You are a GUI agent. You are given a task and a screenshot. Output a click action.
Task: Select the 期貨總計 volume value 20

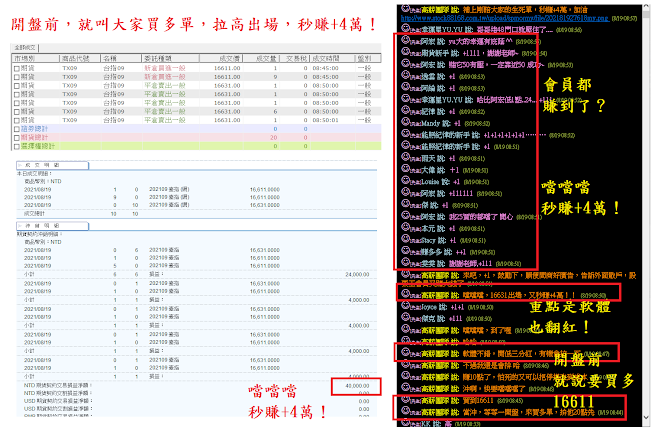click(274, 138)
